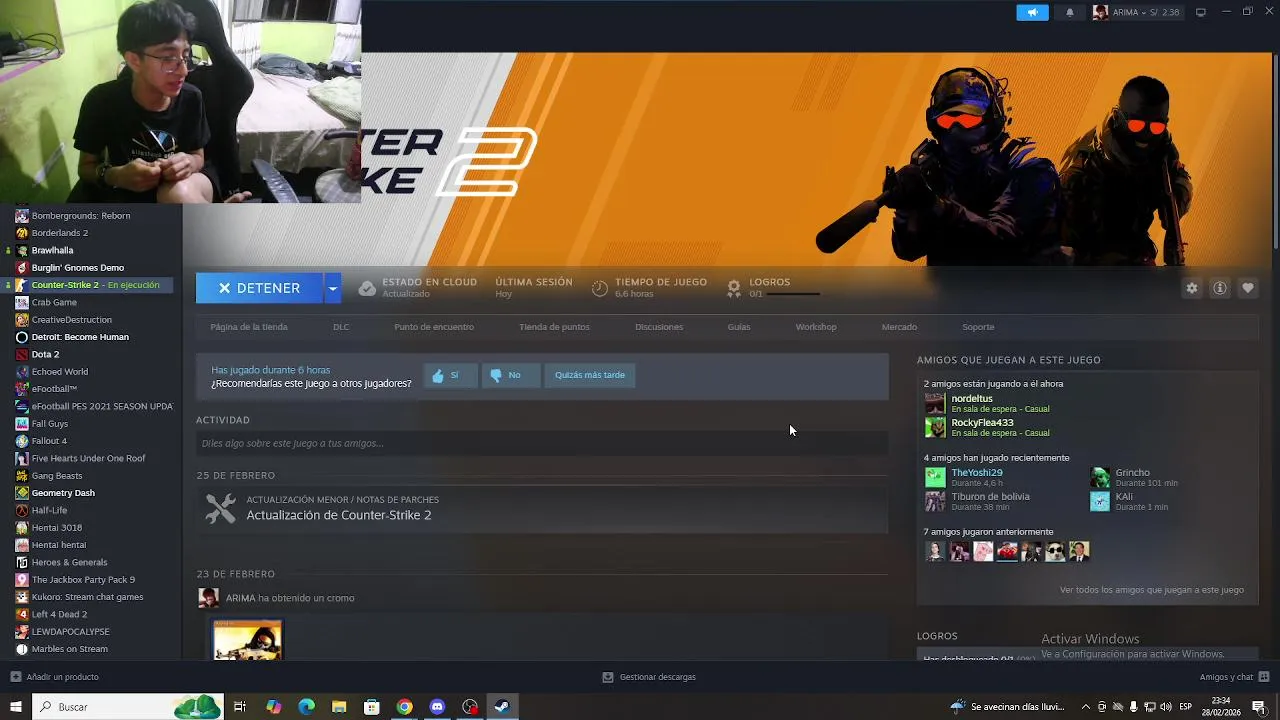Open friend nordeltus profile
The width and height of the screenshot is (1280, 720).
coord(972,398)
